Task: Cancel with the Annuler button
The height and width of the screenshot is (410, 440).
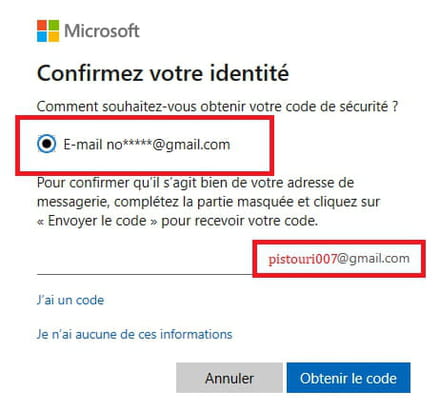Action: 229,378
